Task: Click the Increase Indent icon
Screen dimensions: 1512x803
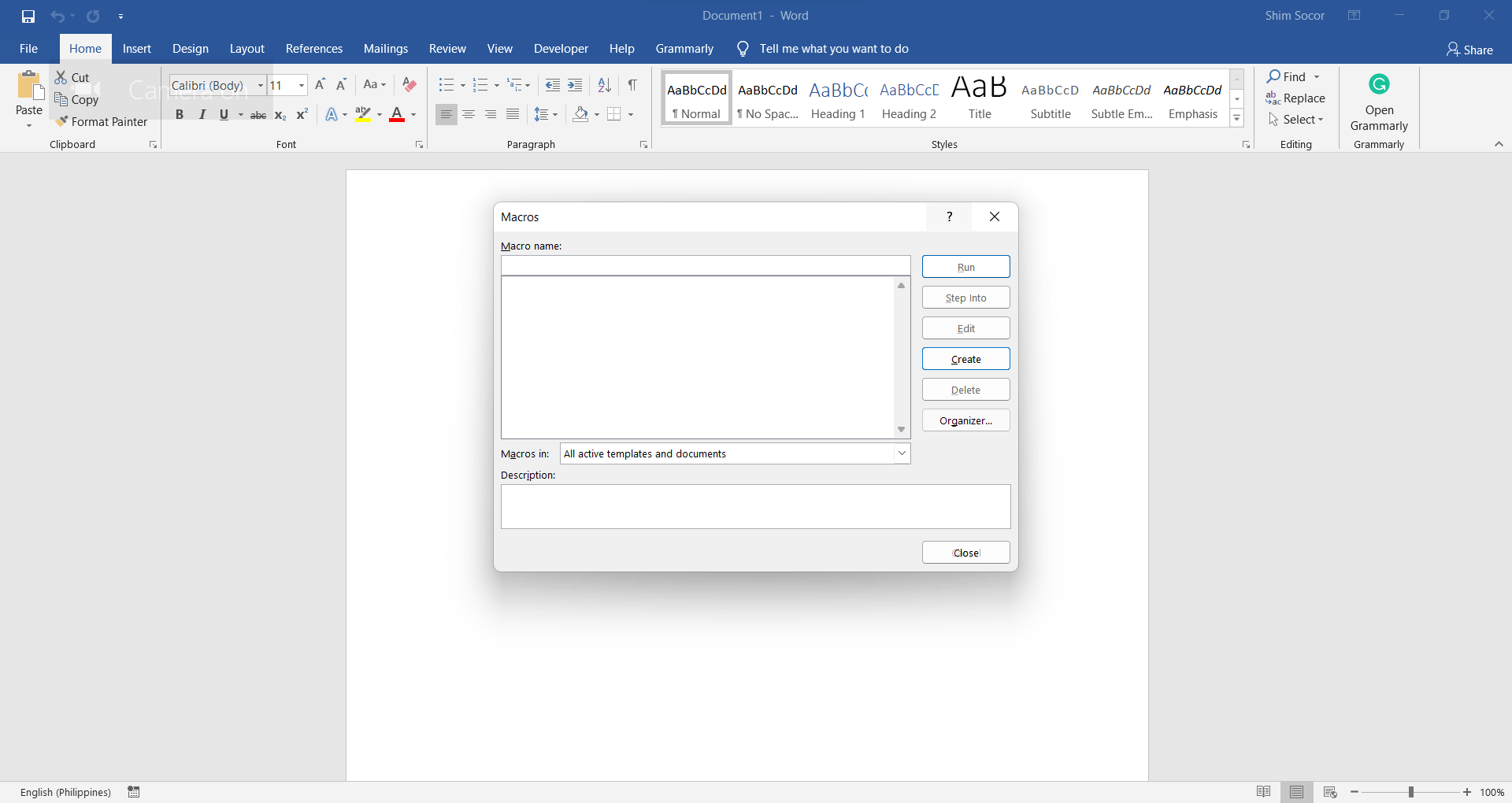Action: pos(576,85)
